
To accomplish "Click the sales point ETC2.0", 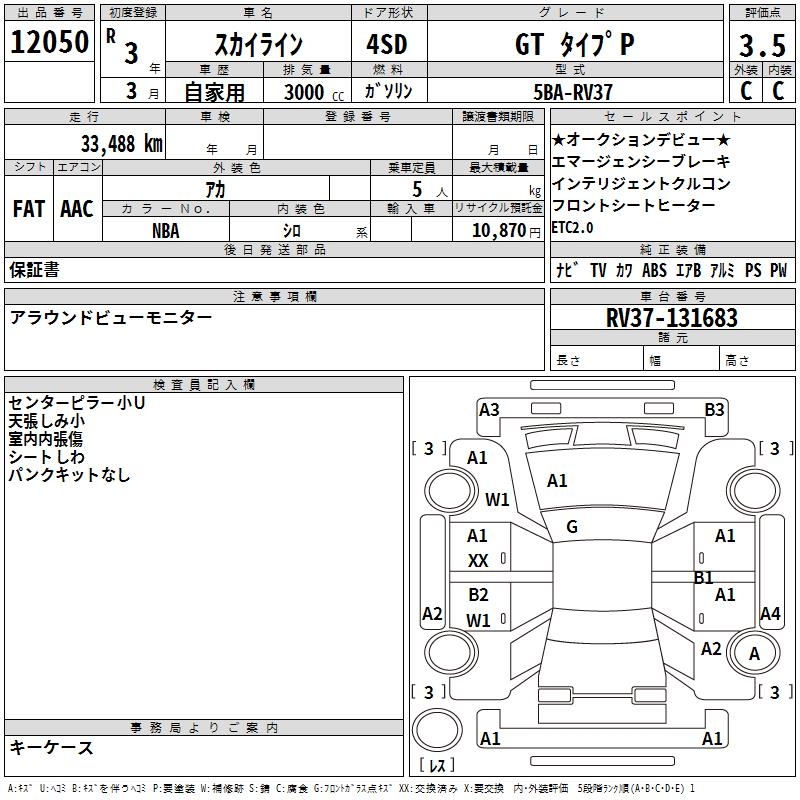I will click(572, 228).
